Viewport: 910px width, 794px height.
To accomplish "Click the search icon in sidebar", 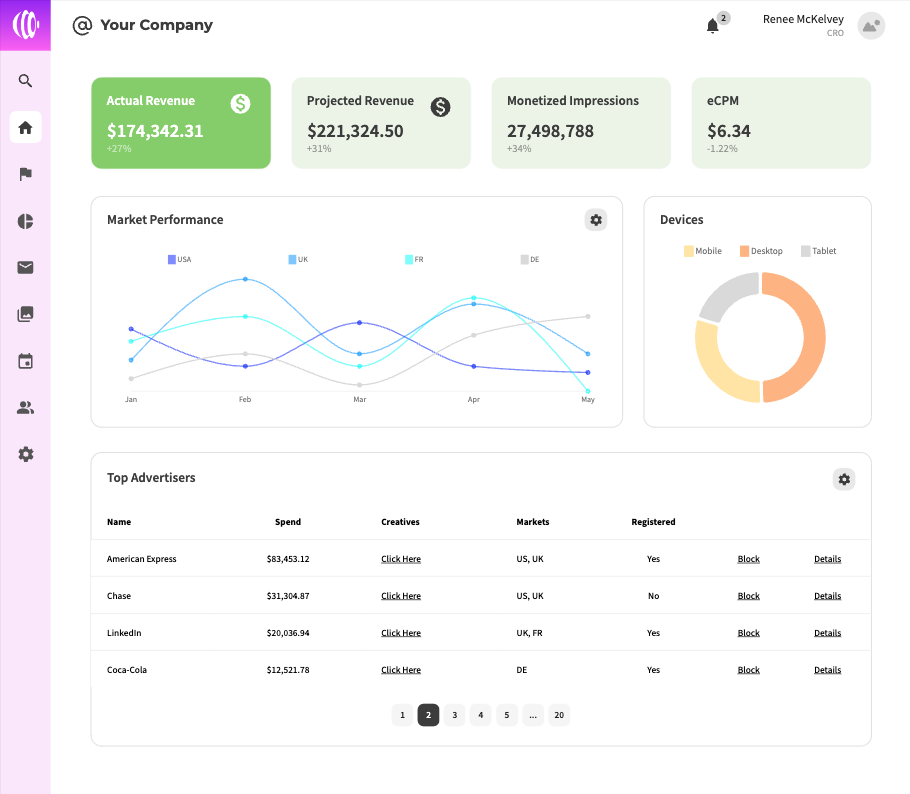I will point(26,81).
